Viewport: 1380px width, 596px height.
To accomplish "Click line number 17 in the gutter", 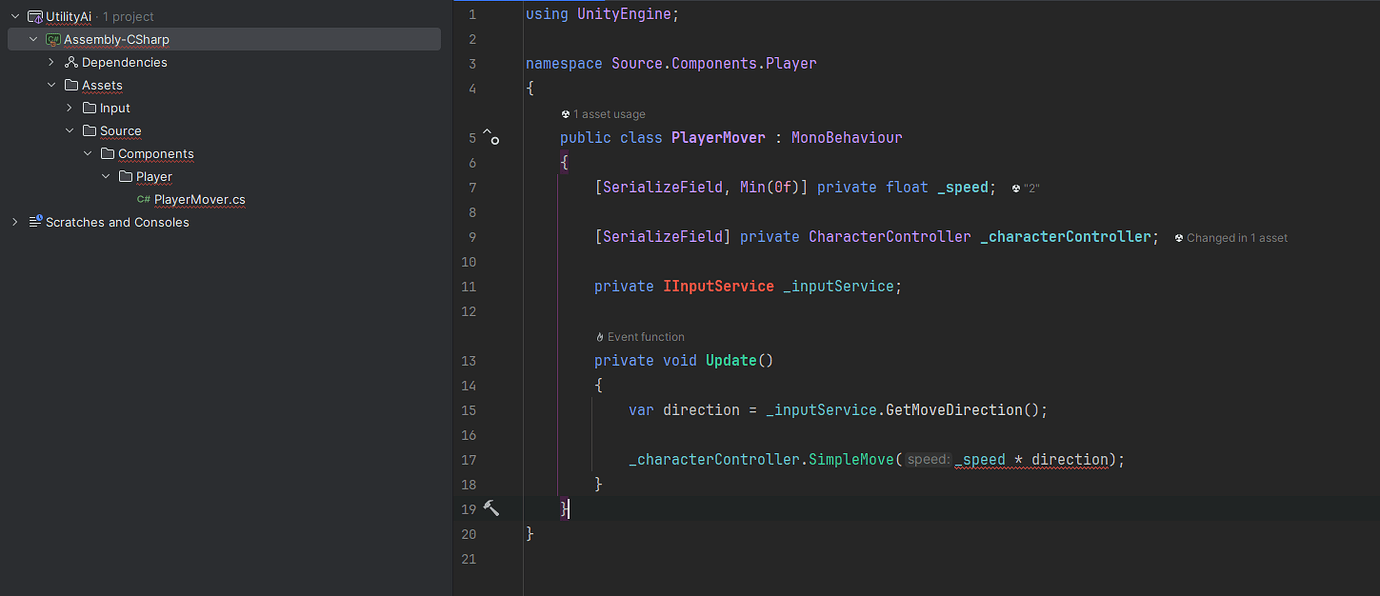I will [x=469, y=459].
